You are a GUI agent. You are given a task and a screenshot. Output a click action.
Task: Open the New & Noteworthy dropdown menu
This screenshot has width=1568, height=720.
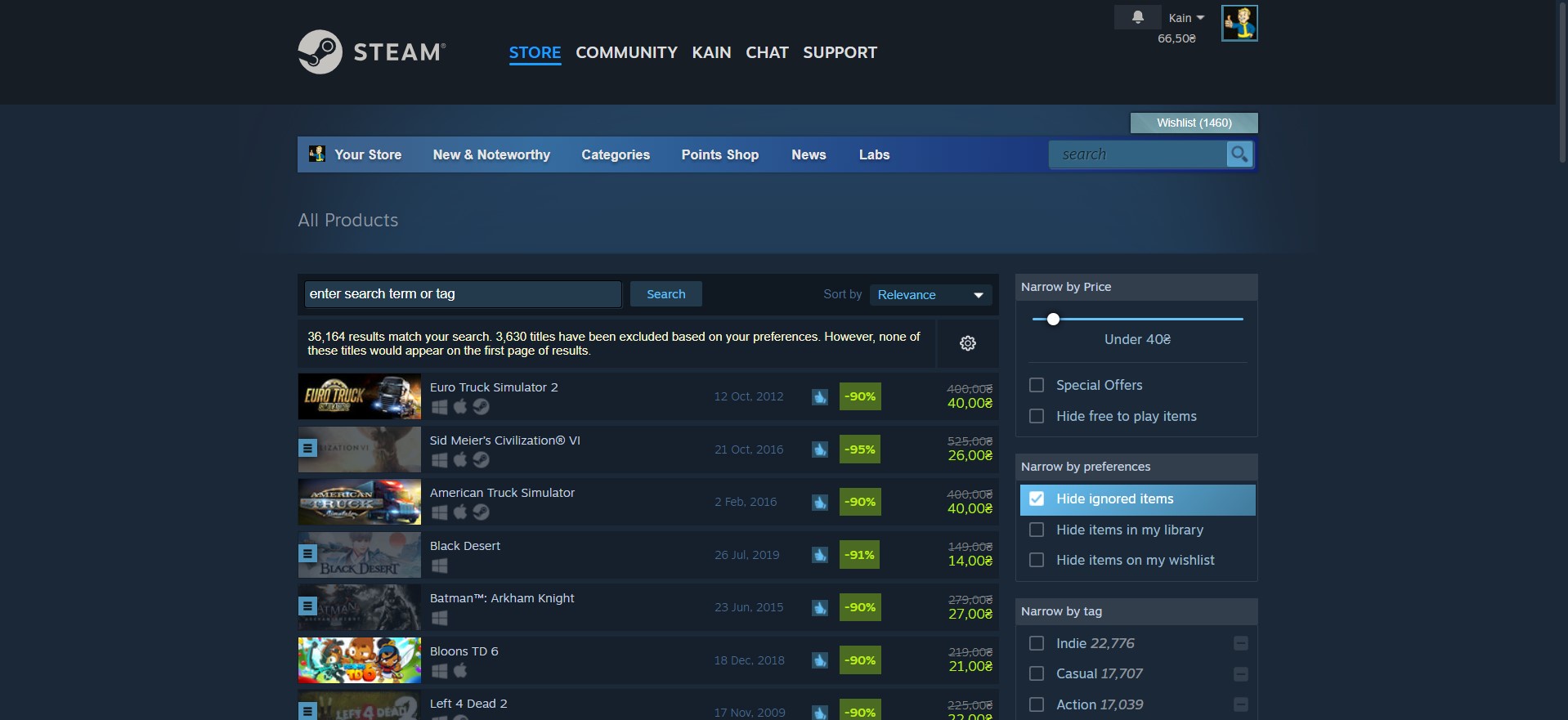coord(491,154)
